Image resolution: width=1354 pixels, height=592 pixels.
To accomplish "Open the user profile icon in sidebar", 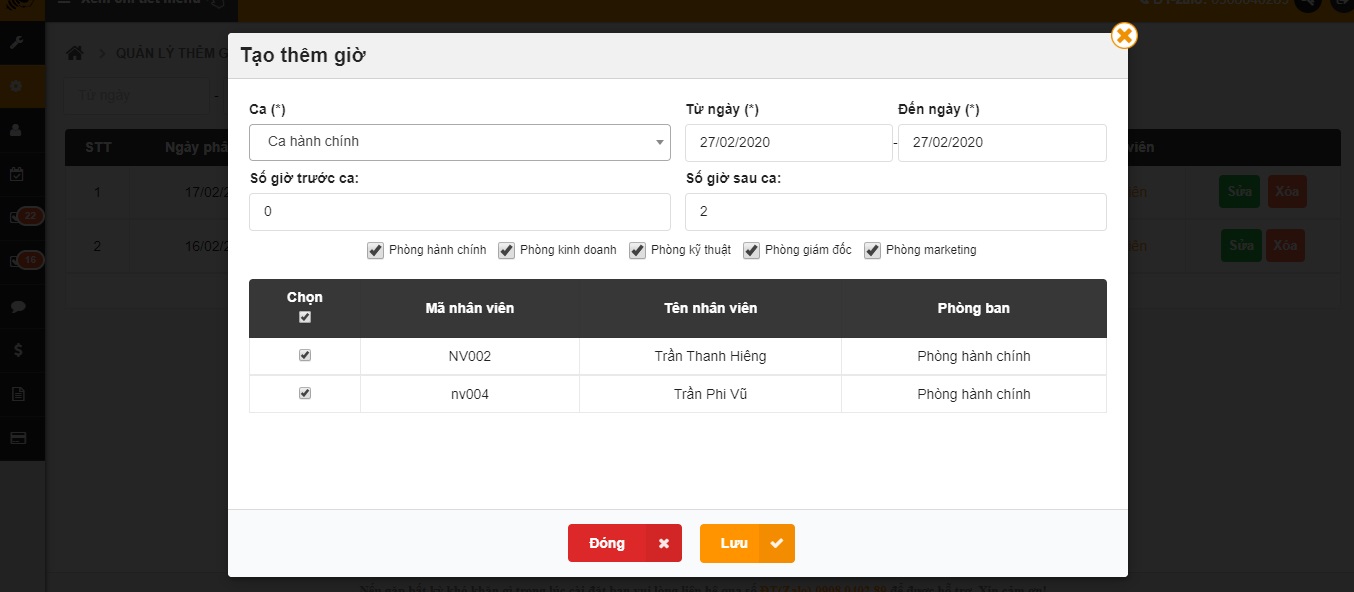I will point(17,130).
